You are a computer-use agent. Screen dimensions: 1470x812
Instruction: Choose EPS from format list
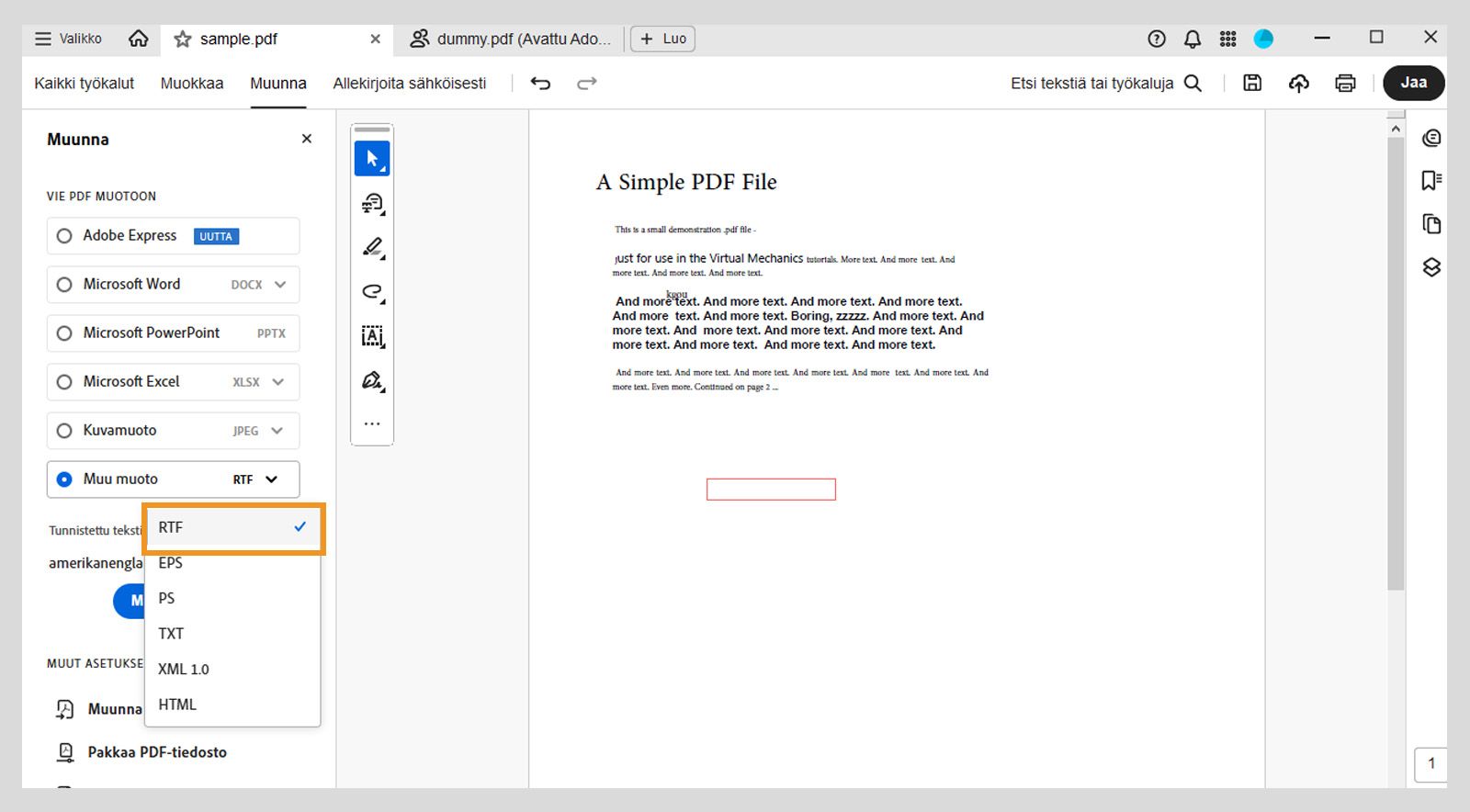[232, 563]
